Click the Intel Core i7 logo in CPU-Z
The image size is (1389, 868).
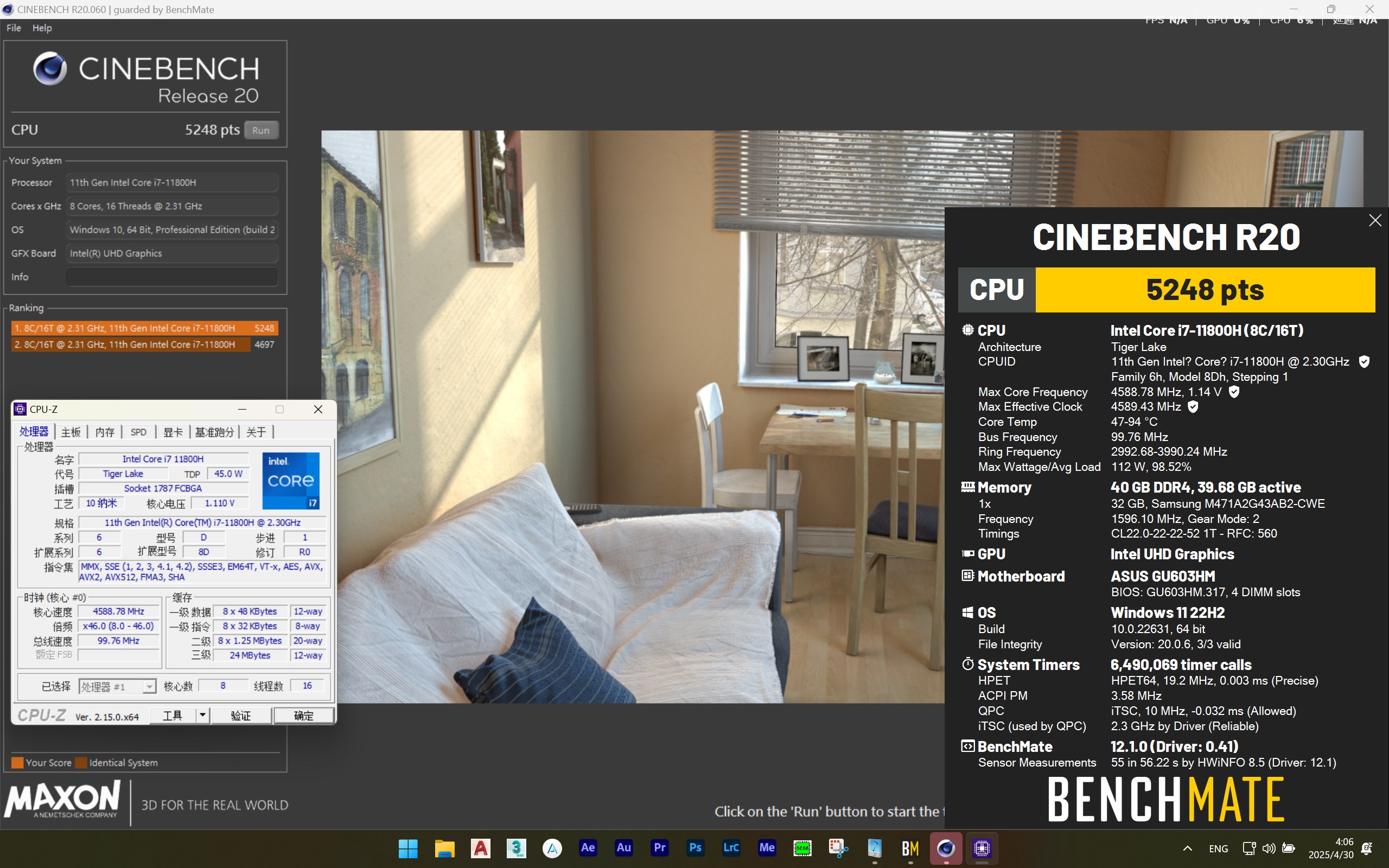[291, 481]
